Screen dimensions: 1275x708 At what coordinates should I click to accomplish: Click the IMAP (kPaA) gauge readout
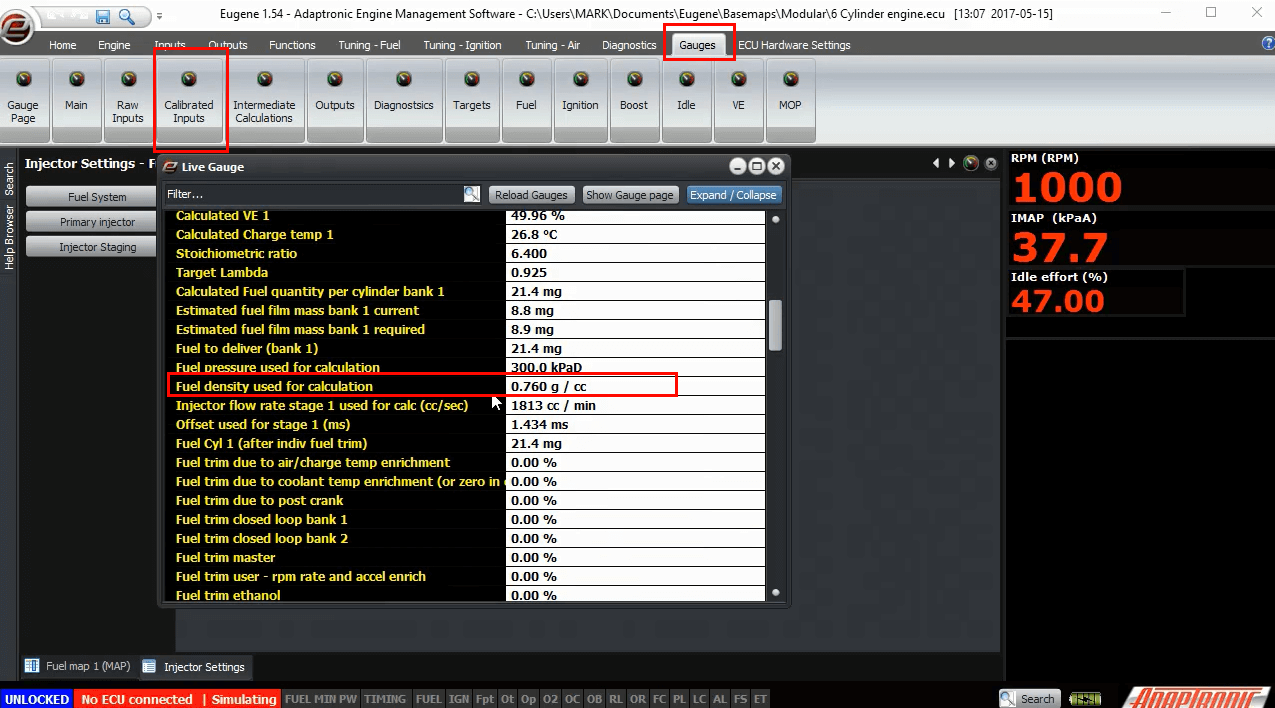pos(1060,247)
